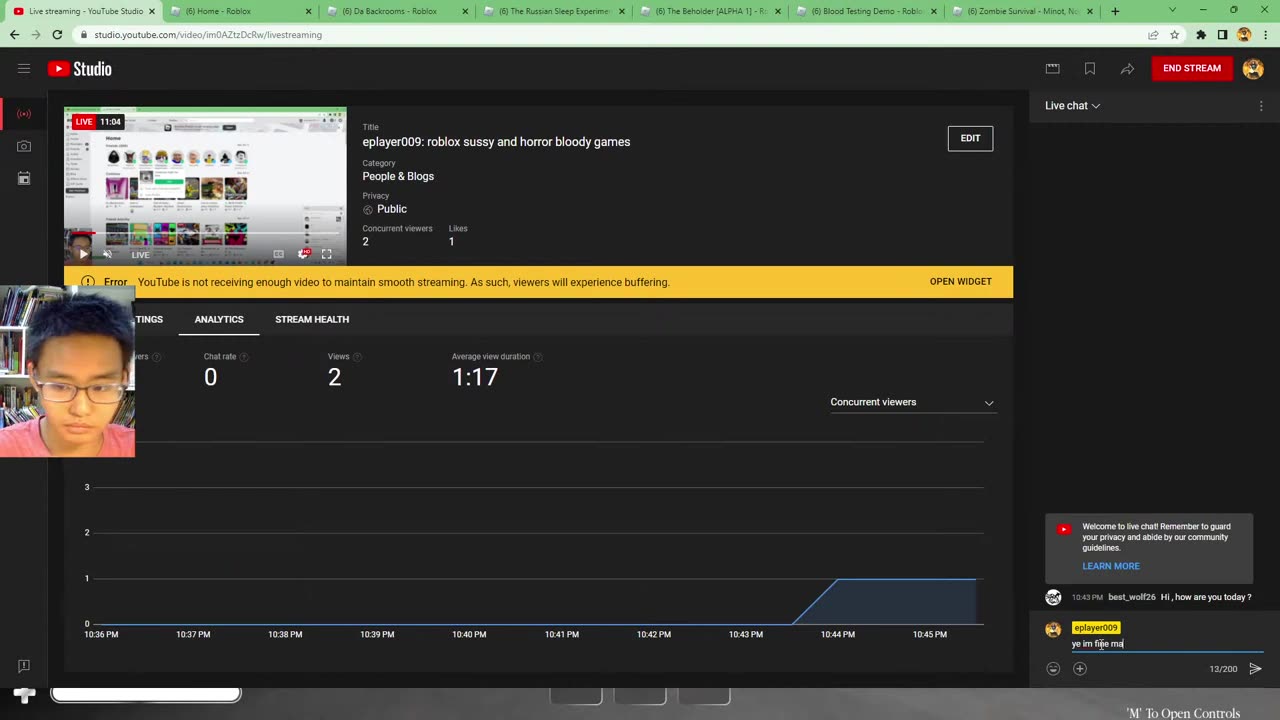Click the Public privacy label
1280x720 pixels.
click(x=392, y=209)
